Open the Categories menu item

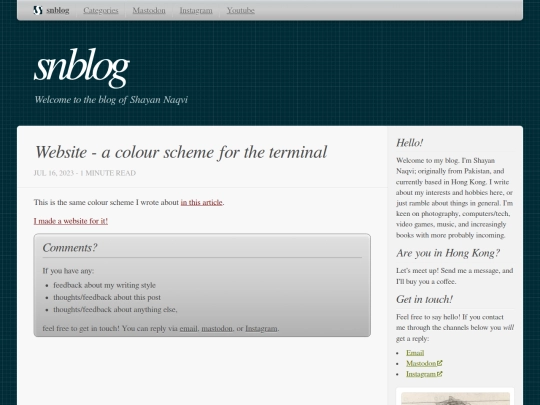click(101, 10)
